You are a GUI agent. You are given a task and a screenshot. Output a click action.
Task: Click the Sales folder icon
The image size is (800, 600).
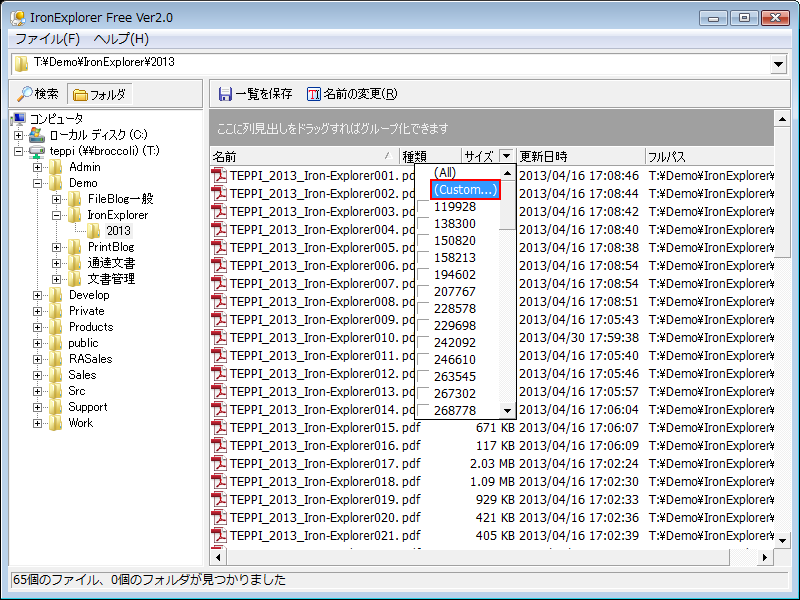coord(56,375)
